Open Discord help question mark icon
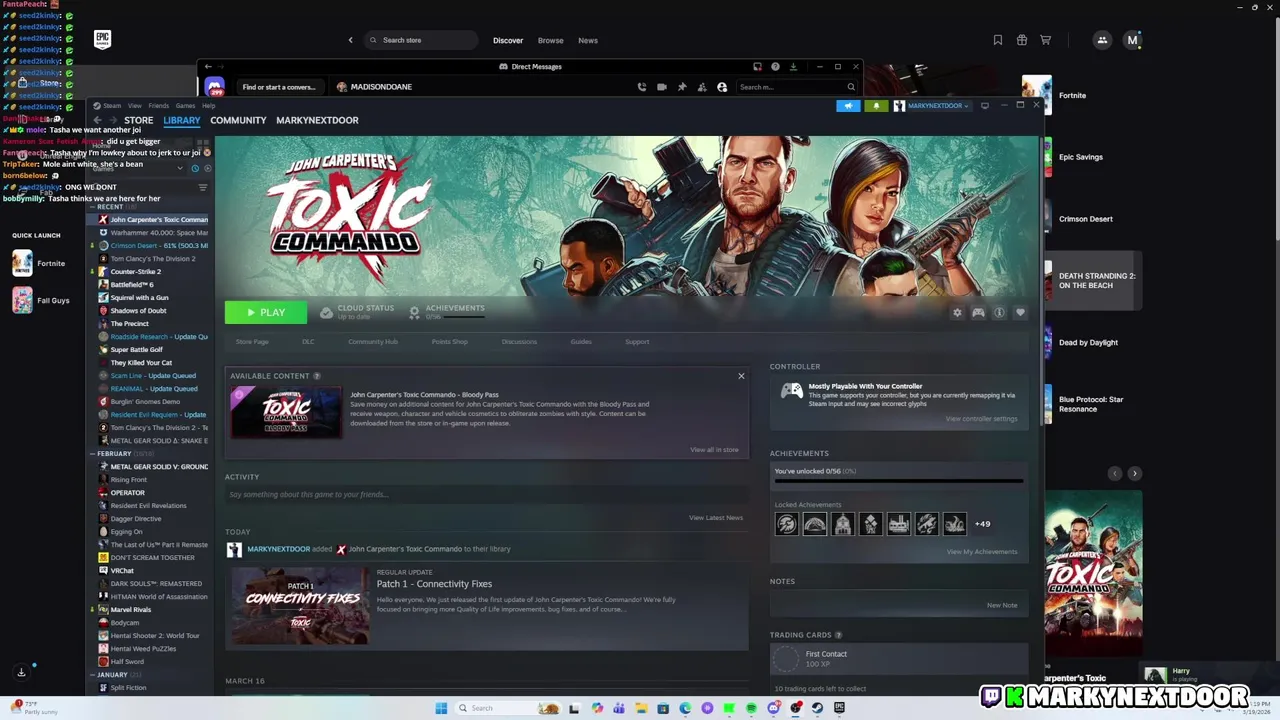 click(x=775, y=67)
